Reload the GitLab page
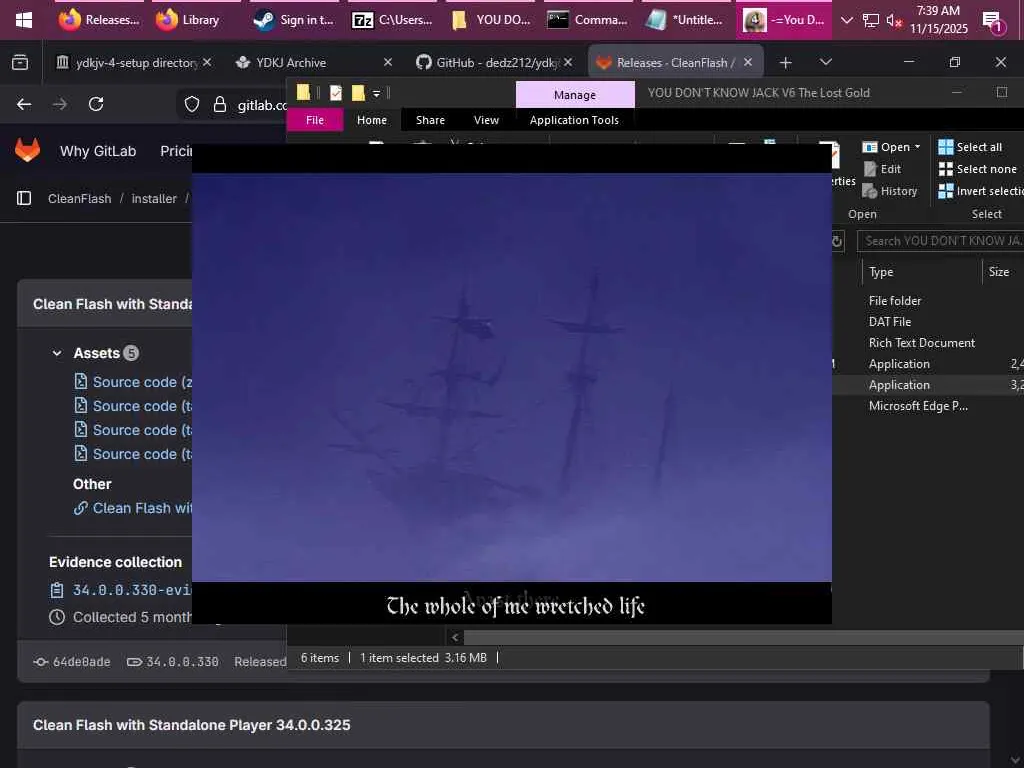 click(96, 104)
